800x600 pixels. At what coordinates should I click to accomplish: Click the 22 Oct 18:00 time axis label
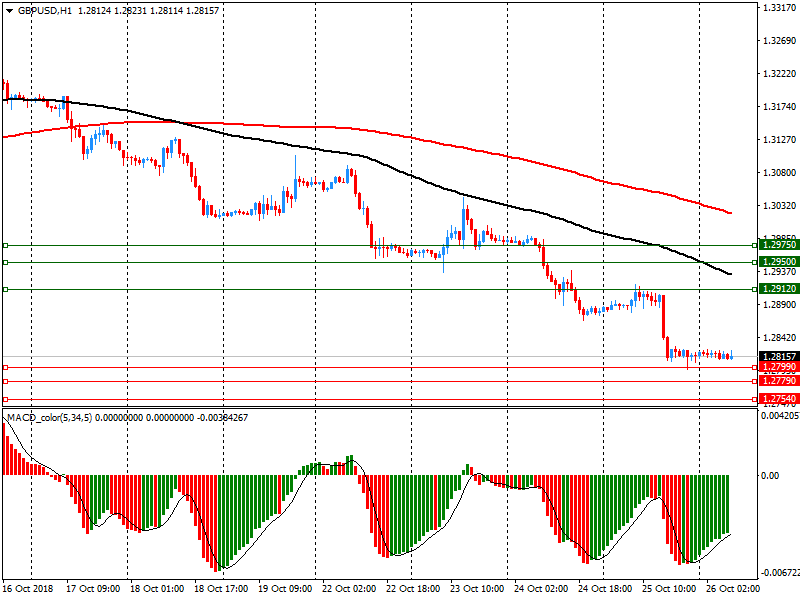click(x=413, y=588)
